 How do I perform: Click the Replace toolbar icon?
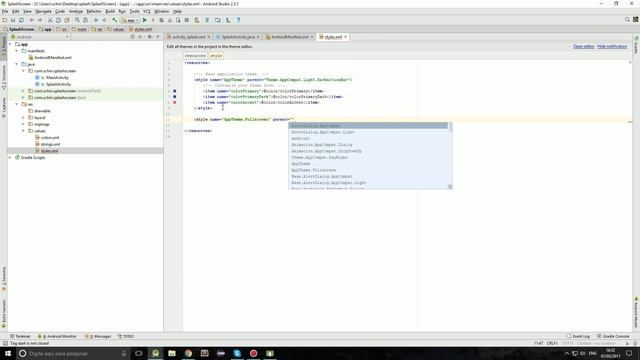(85, 20)
